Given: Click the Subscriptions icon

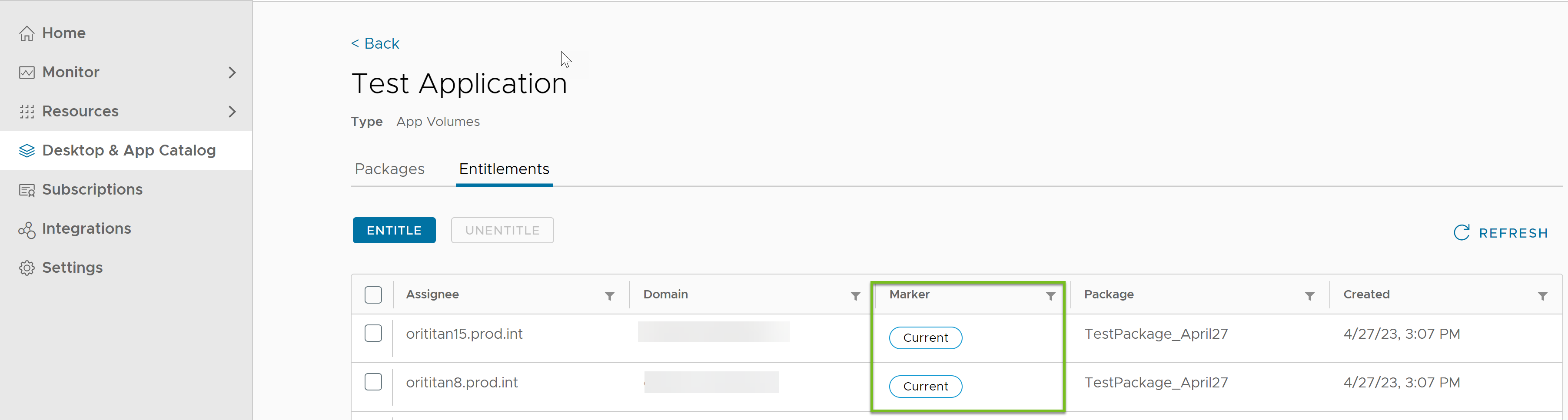Looking at the screenshot, I should [27, 190].
